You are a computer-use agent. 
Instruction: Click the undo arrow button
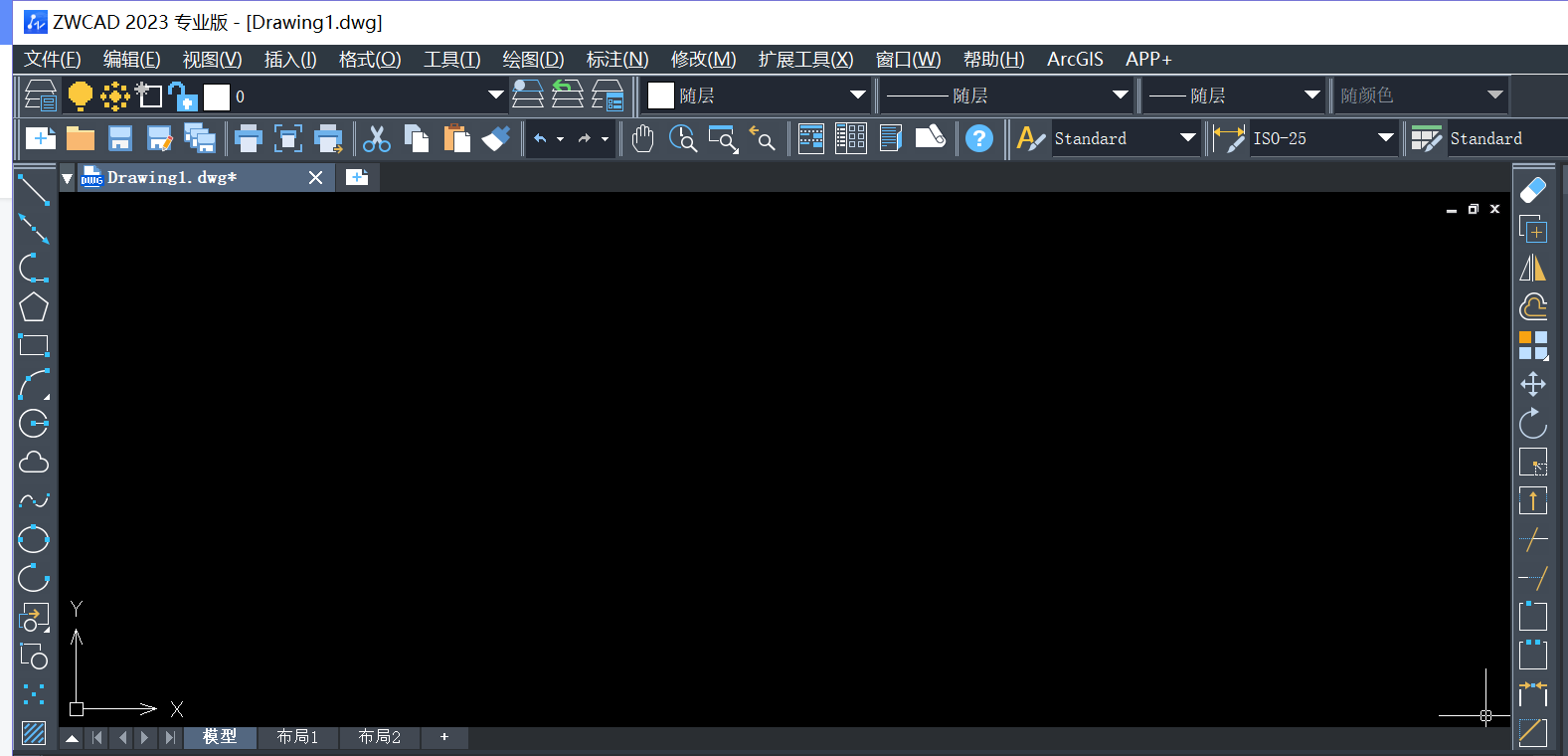[540, 139]
